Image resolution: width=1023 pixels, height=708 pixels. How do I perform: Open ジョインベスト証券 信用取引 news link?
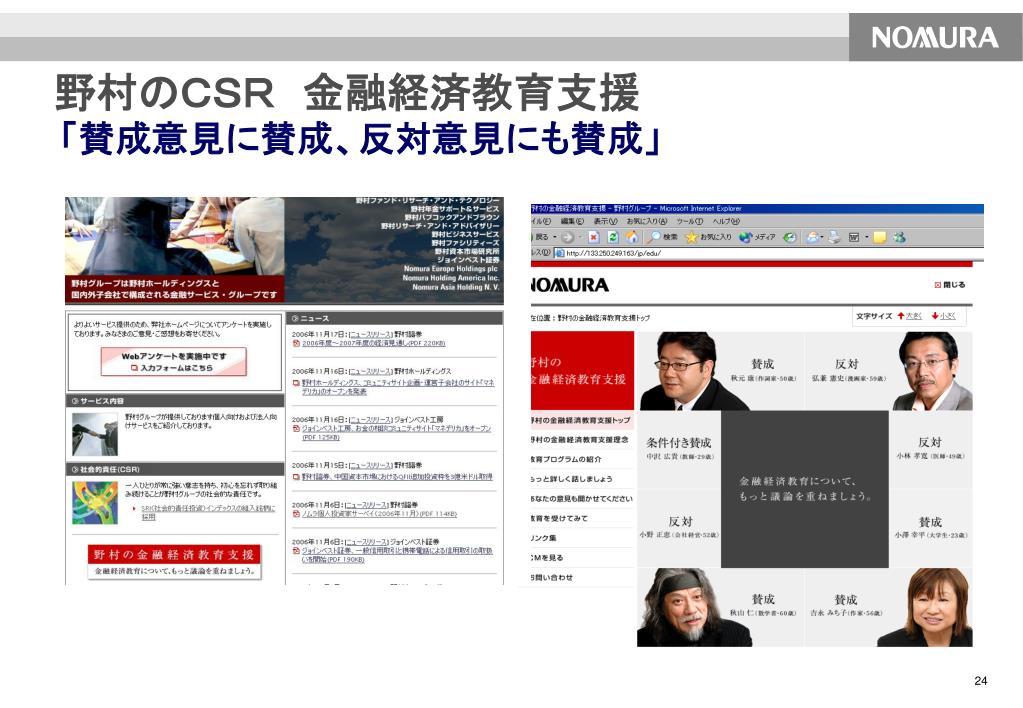pos(397,555)
